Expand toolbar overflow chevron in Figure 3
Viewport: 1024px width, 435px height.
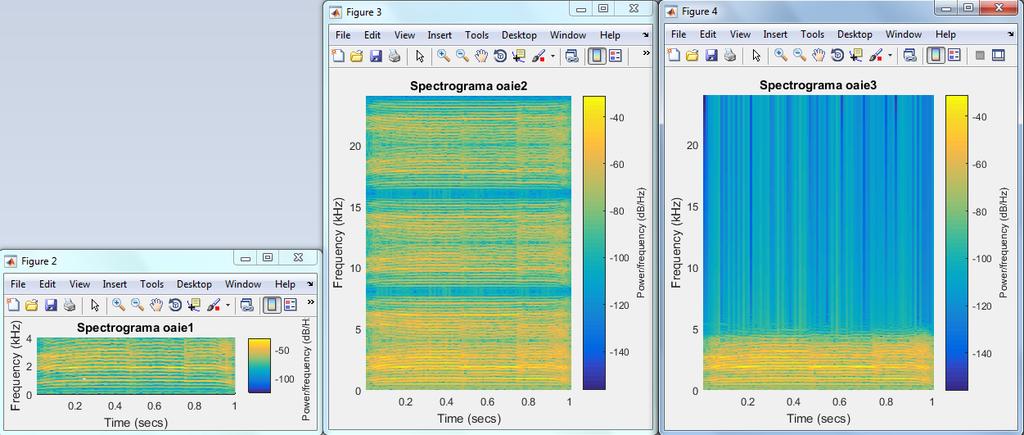tap(647, 53)
